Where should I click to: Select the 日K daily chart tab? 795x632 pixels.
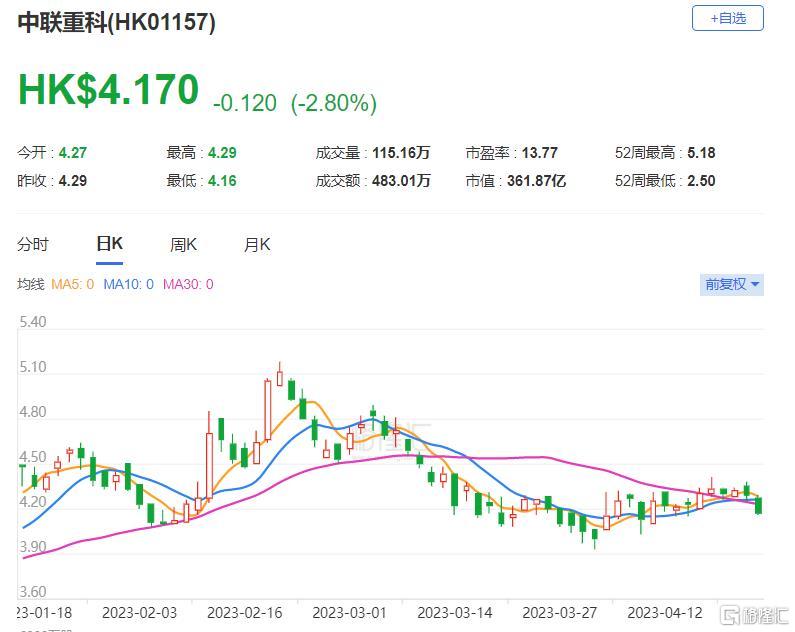click(110, 244)
